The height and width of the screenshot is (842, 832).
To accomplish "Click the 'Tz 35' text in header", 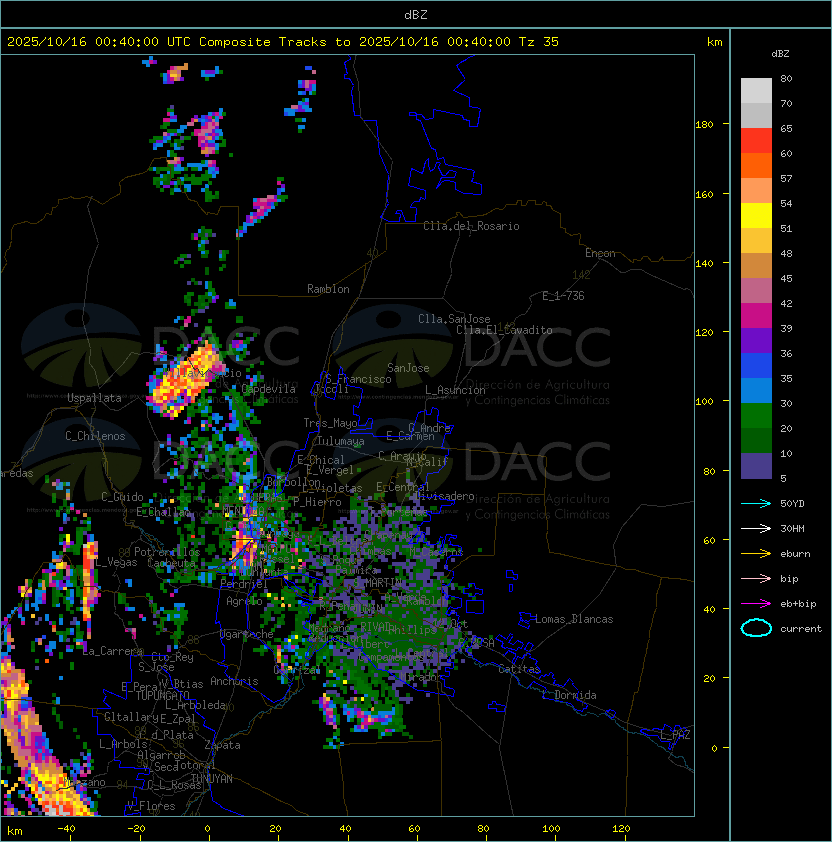I will point(539,42).
